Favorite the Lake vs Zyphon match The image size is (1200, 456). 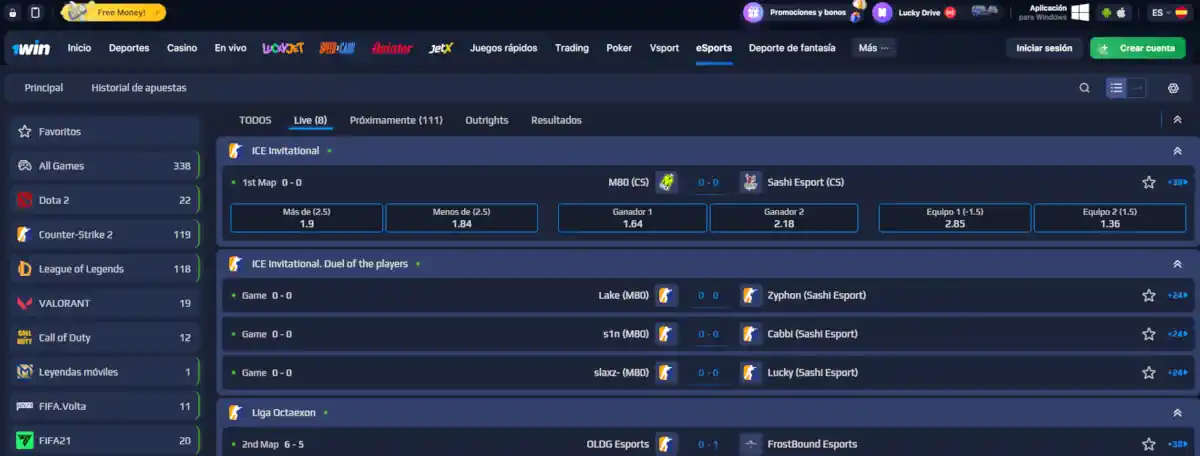(1149, 295)
